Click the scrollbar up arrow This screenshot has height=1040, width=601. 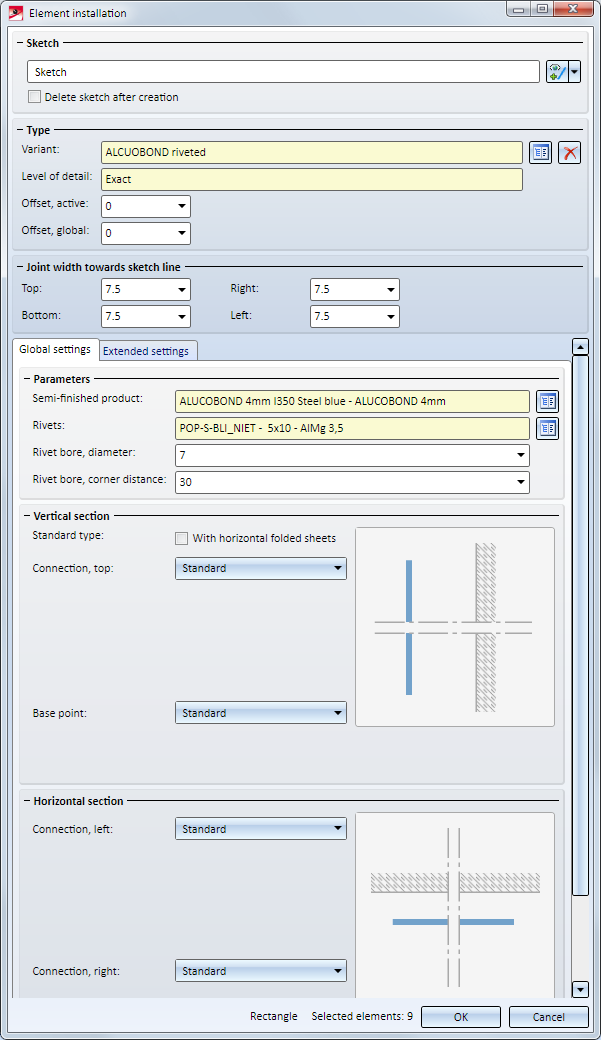click(x=580, y=347)
